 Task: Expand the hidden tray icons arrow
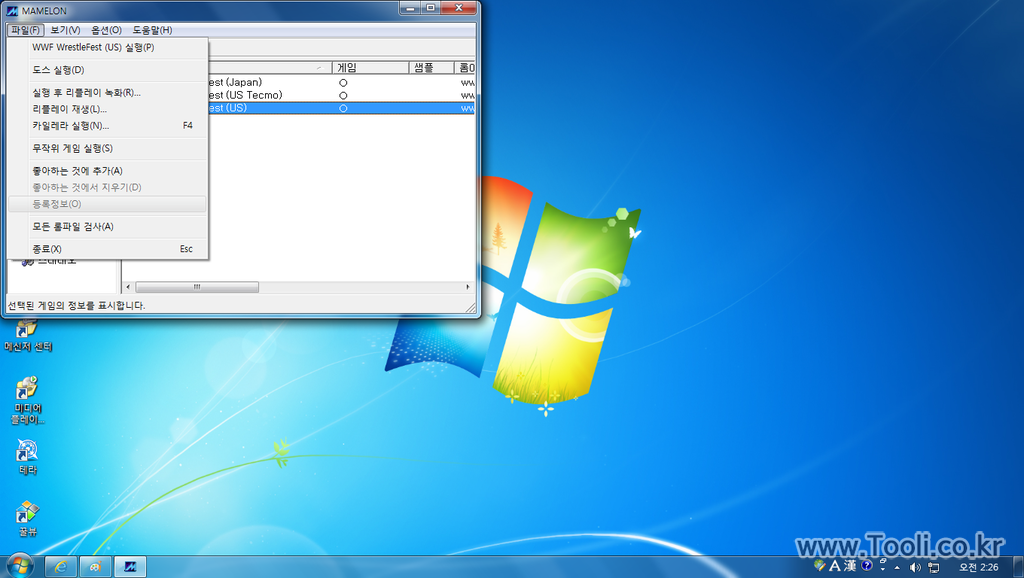point(897,567)
